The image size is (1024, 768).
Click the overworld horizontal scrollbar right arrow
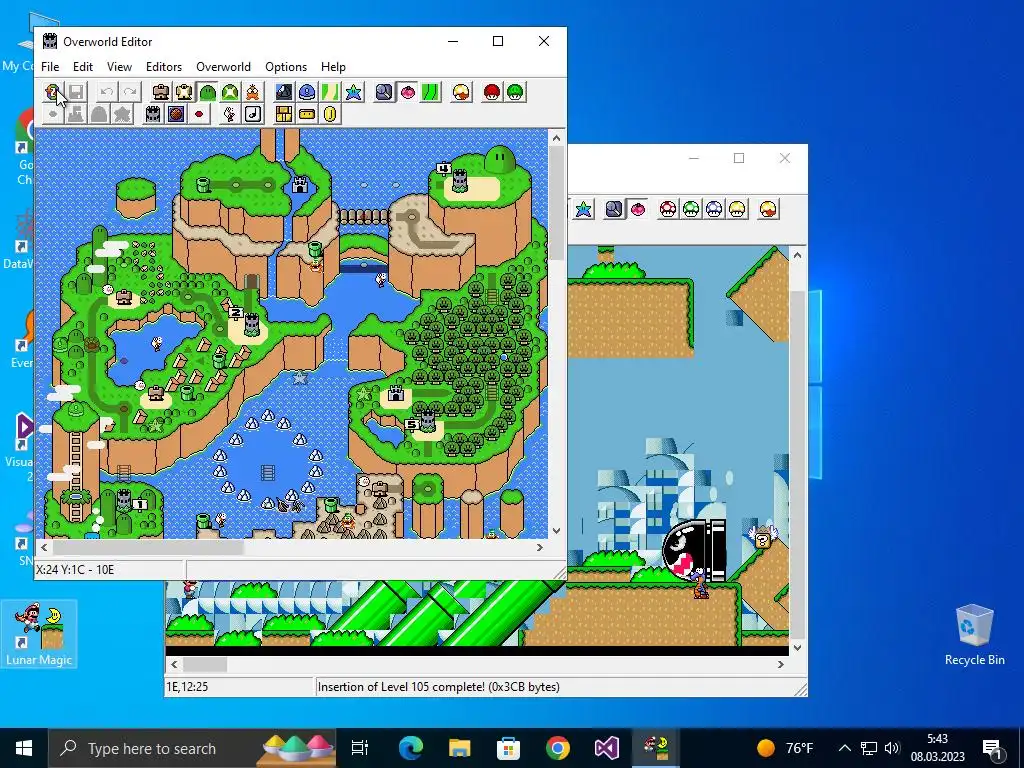(540, 547)
